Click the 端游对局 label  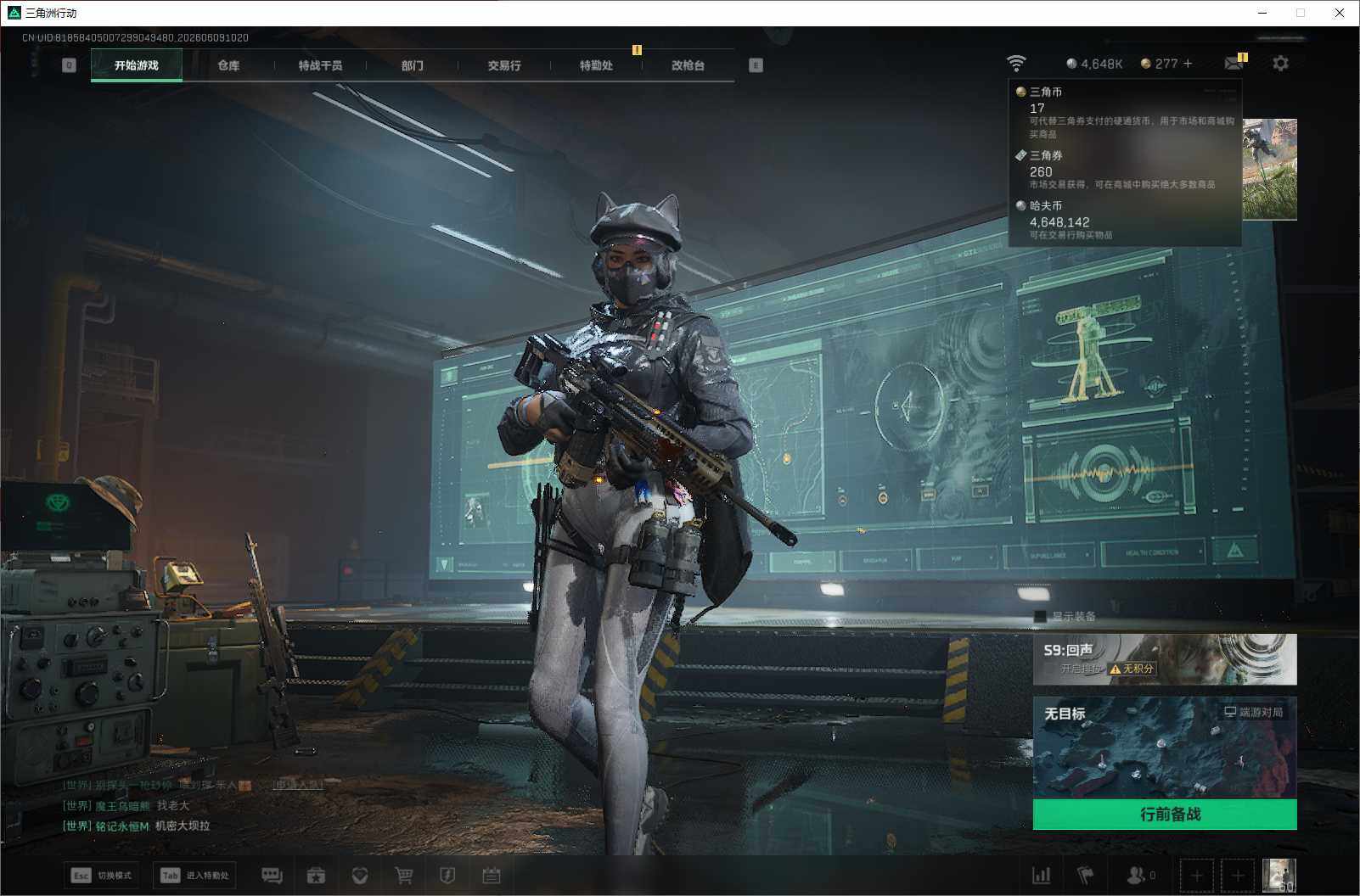1253,712
